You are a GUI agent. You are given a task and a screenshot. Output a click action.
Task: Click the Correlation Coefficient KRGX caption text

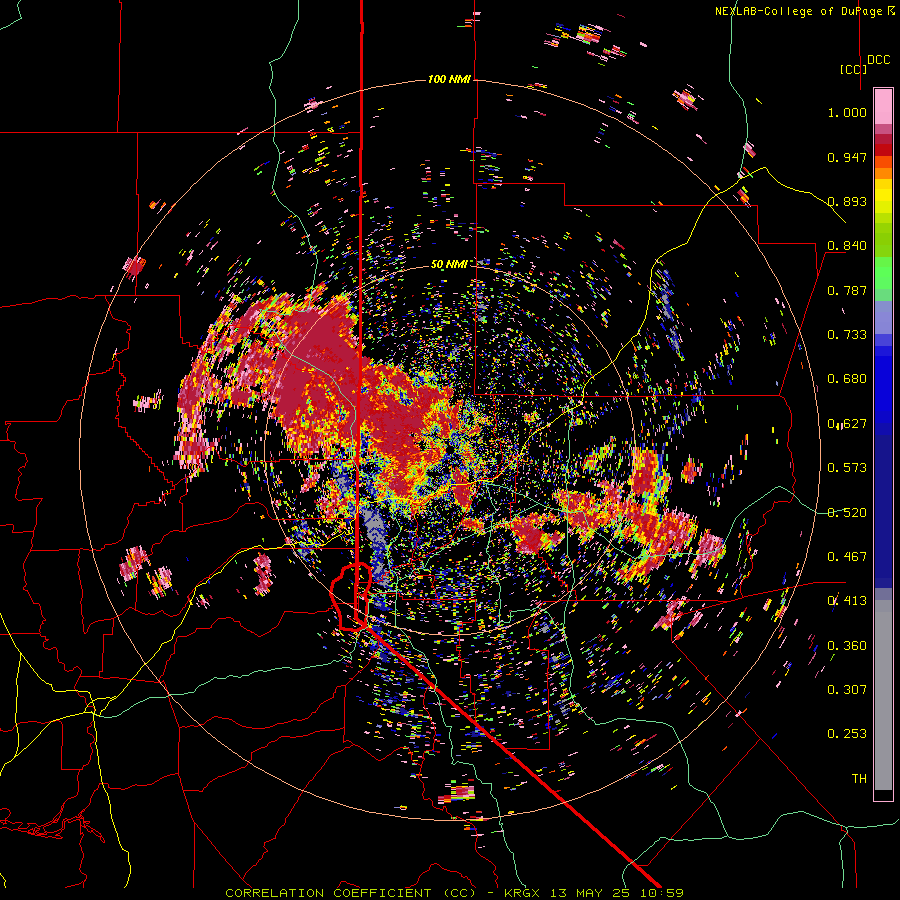tap(454, 893)
